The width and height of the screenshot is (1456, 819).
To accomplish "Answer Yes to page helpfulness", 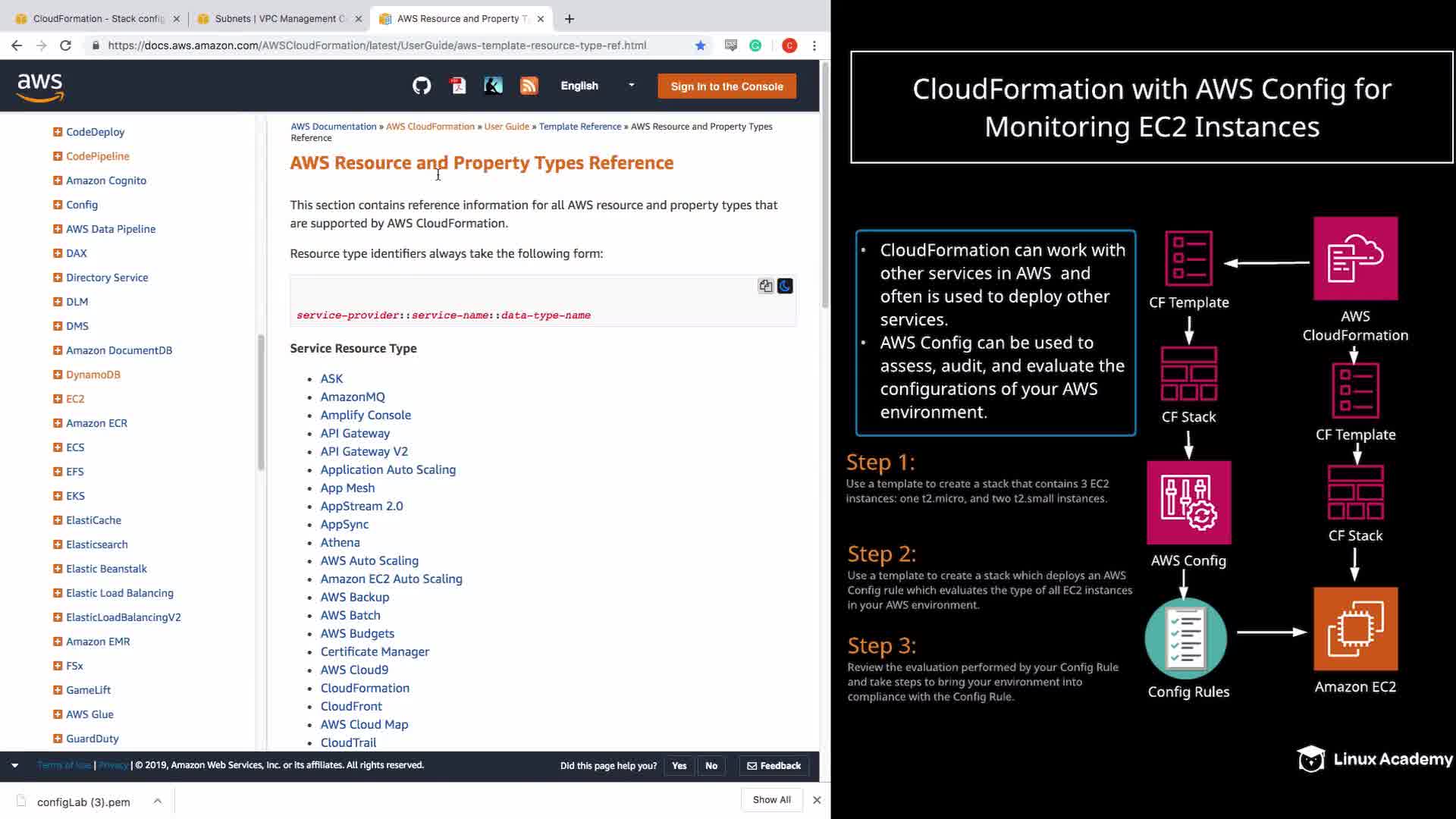I will tap(679, 766).
